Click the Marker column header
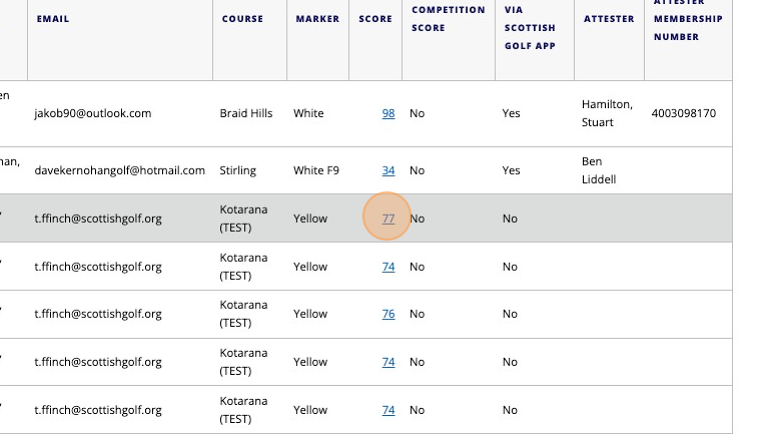The width and height of the screenshot is (774, 434). [317, 19]
